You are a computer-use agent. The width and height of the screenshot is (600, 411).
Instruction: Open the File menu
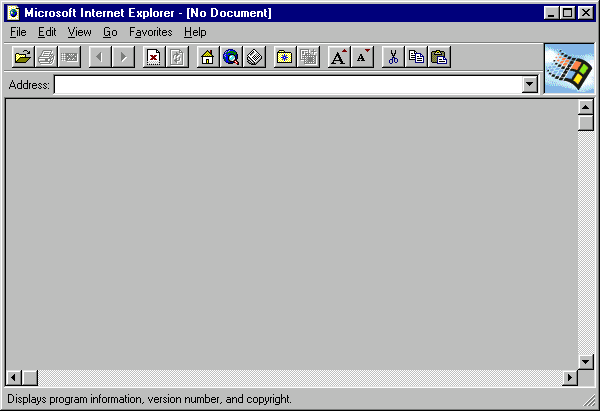click(18, 32)
